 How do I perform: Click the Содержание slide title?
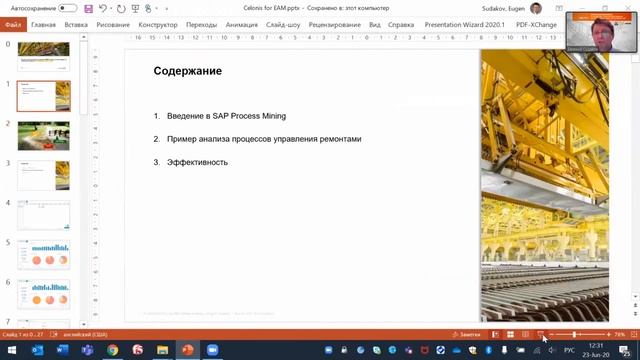188,71
